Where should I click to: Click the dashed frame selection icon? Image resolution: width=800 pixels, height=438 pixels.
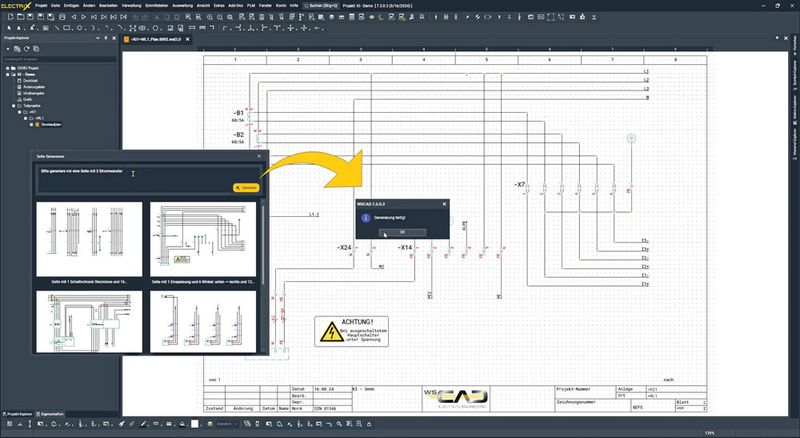pos(551,17)
